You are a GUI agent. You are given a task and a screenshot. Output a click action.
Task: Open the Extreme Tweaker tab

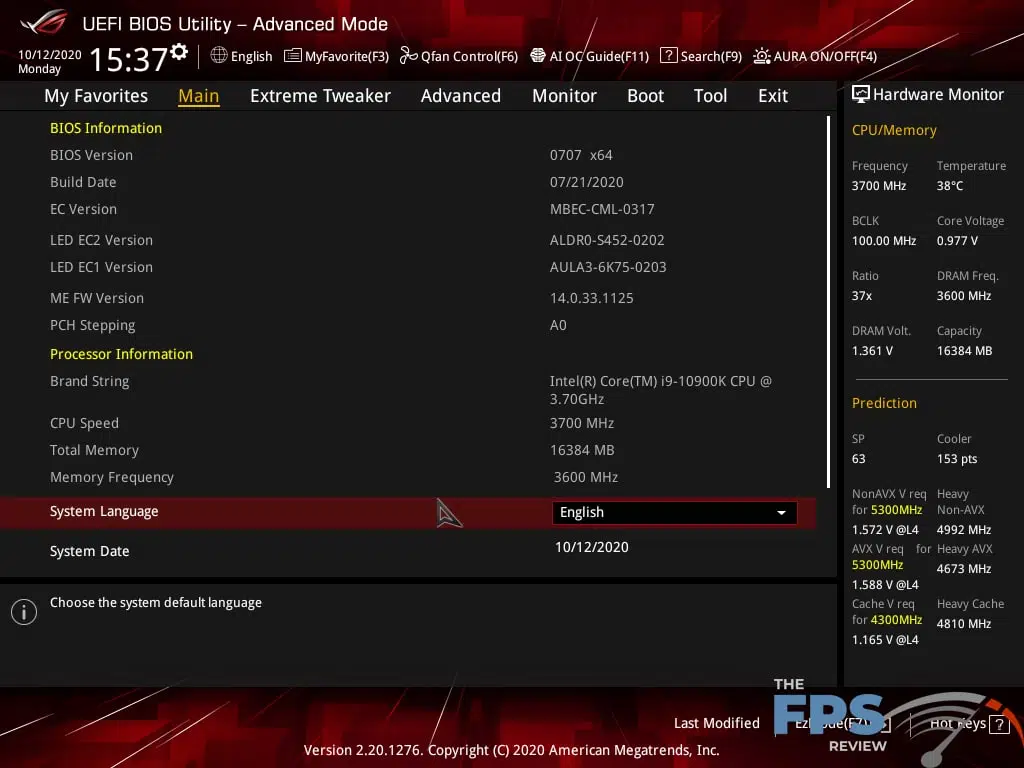(320, 96)
